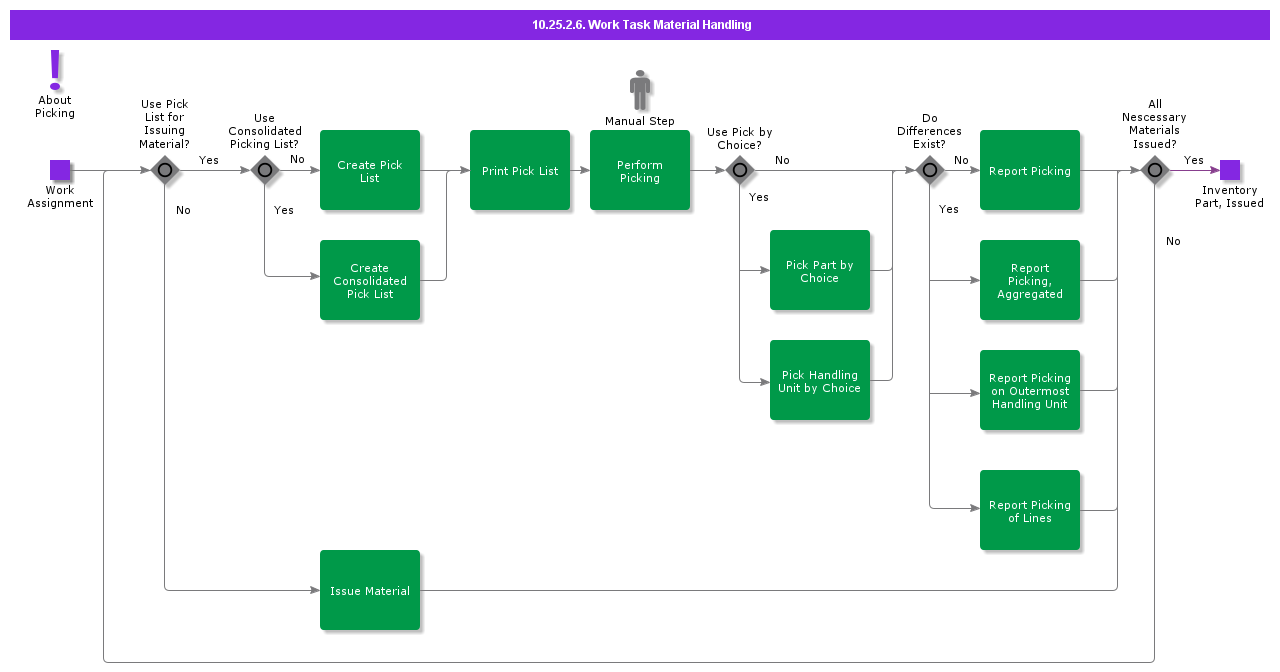Open the Pick Part by Choice activity
The image size is (1280, 672).
[820, 270]
